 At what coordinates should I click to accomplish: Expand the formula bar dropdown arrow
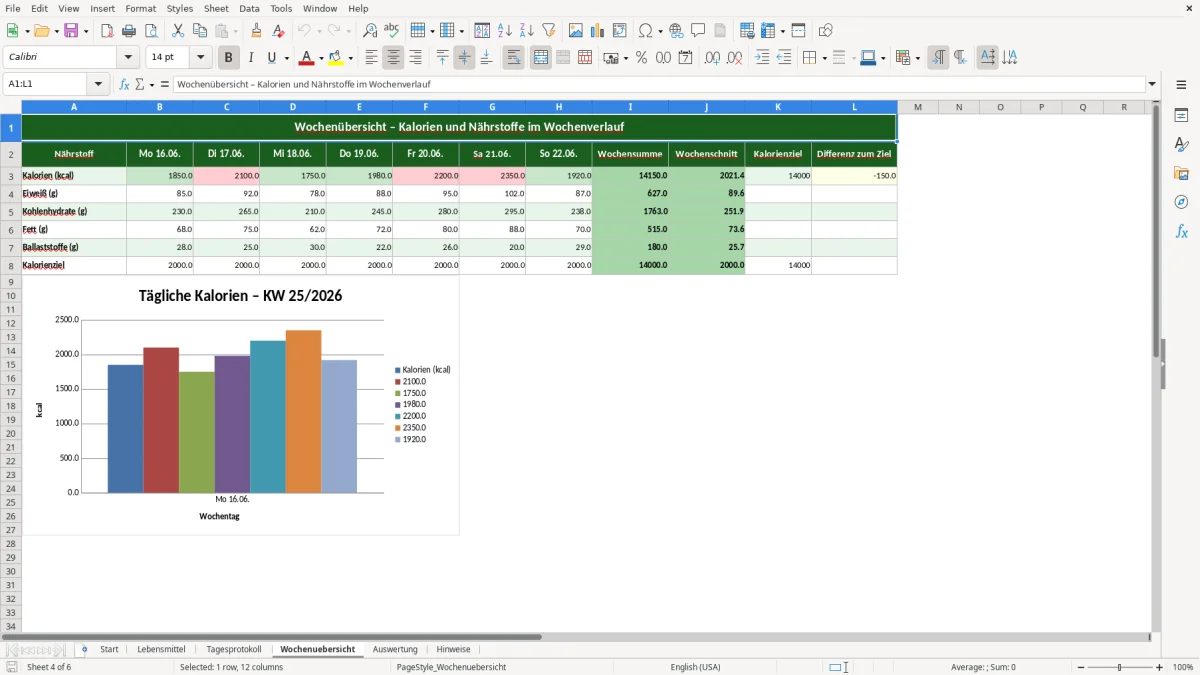coord(1152,85)
